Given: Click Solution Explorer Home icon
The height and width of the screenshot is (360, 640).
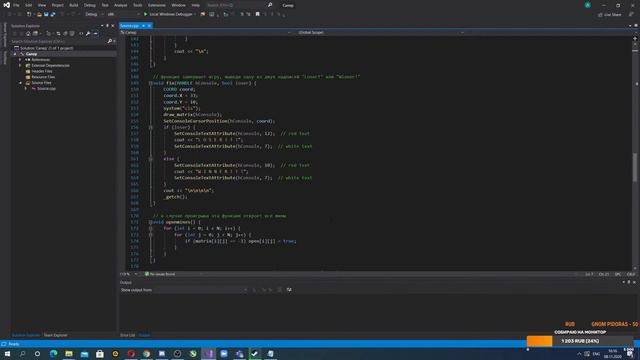Looking at the screenshot, I should (28, 33).
